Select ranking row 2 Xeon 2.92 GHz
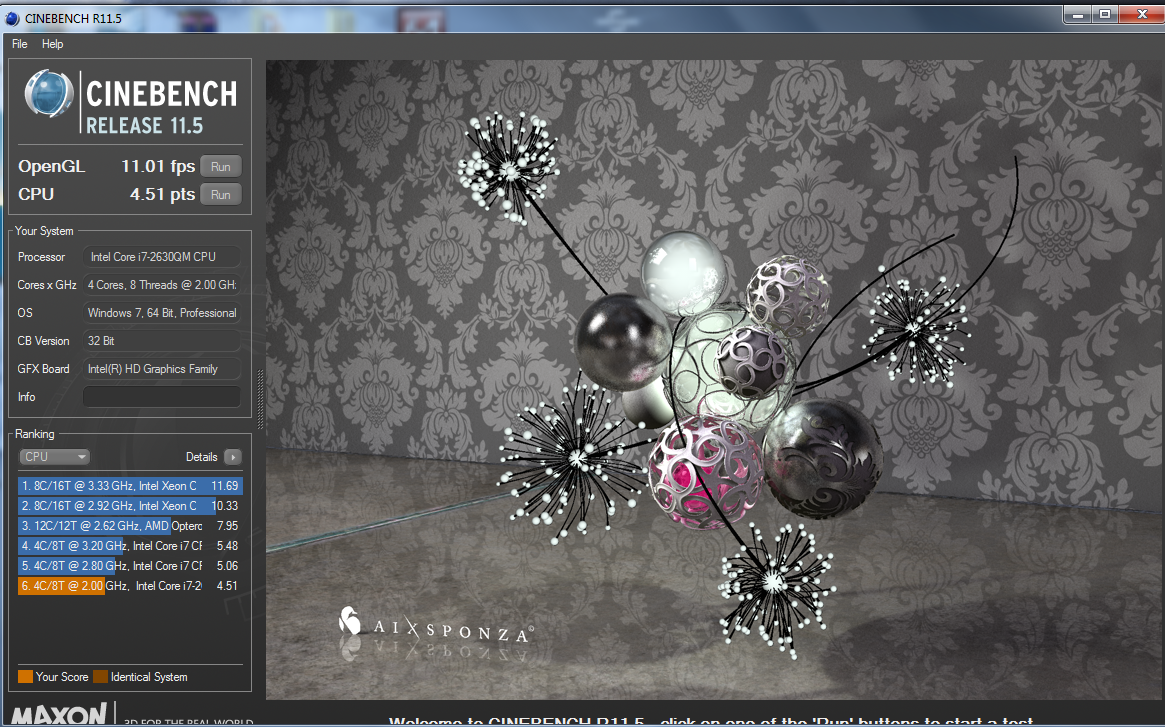Image resolution: width=1165 pixels, height=727 pixels. point(130,505)
